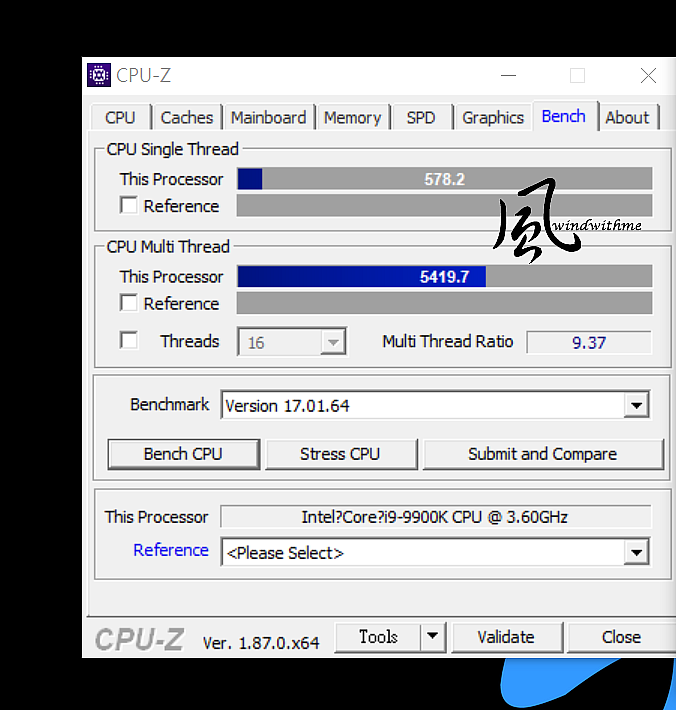Image resolution: width=676 pixels, height=710 pixels.
Task: Open the About tab
Action: point(627,118)
